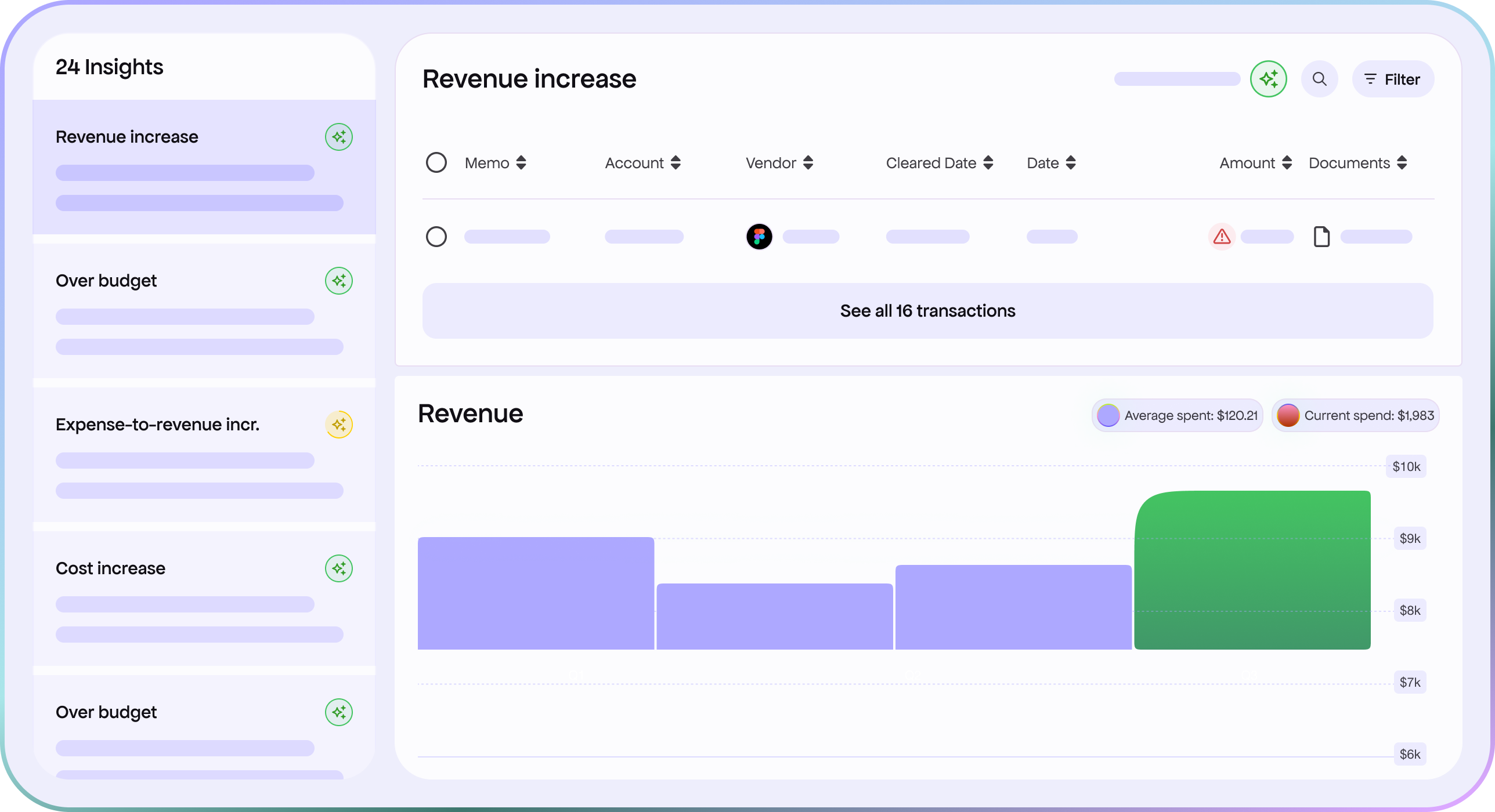Viewport: 1495px width, 812px height.
Task: Toggle select-all circle in table header
Action: coord(436,163)
